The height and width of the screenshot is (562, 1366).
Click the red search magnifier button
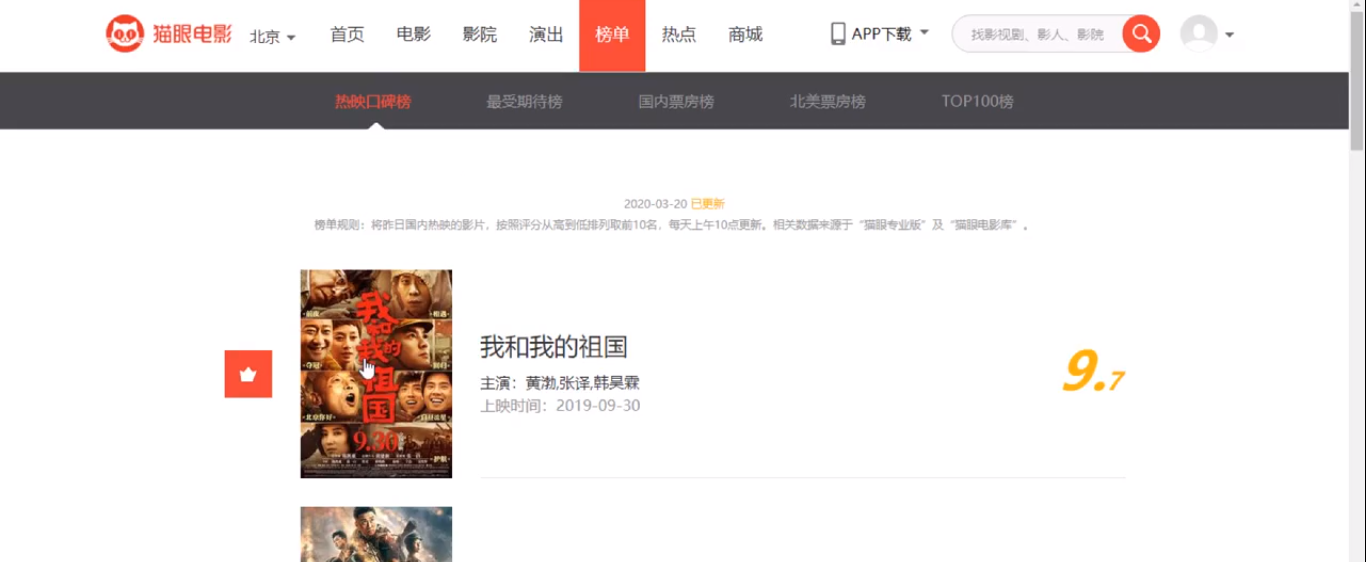(x=1141, y=34)
